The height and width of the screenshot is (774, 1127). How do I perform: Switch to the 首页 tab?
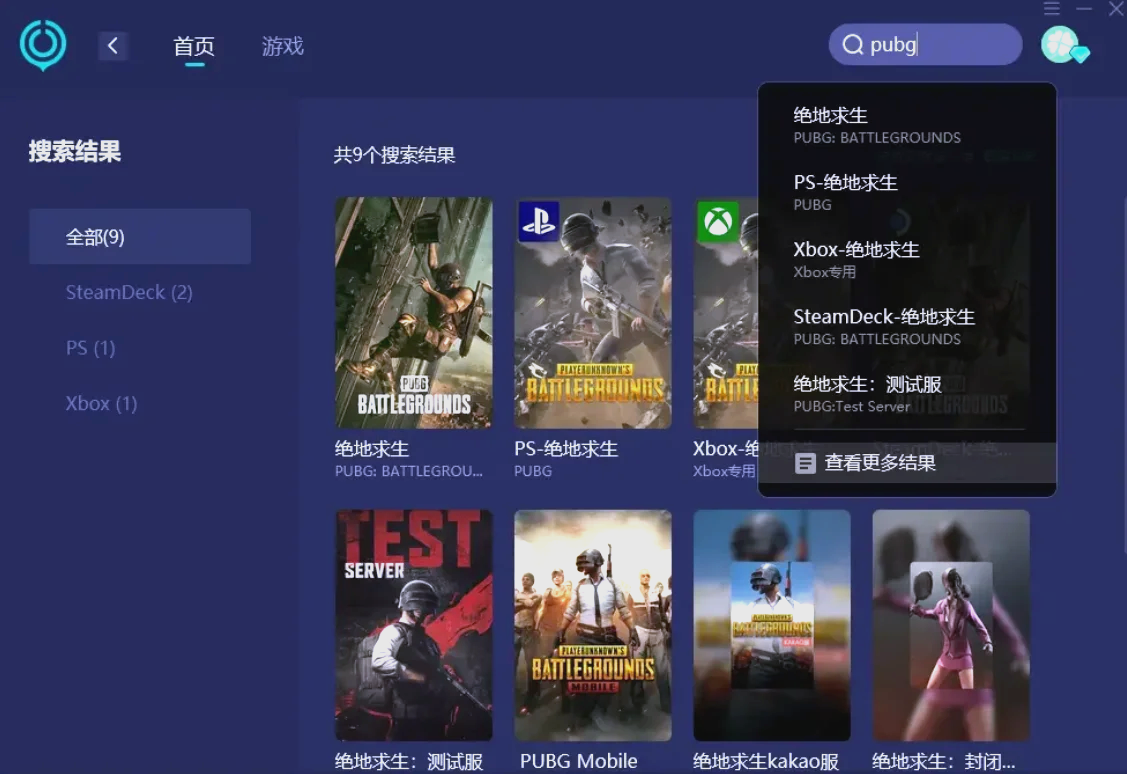pyautogui.click(x=194, y=47)
